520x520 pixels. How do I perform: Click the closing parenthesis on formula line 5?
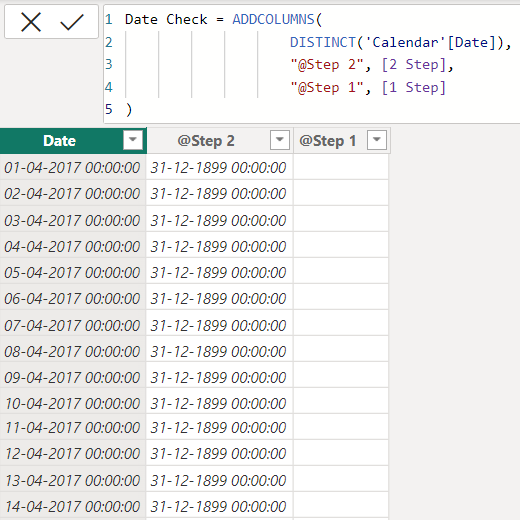coord(129,110)
